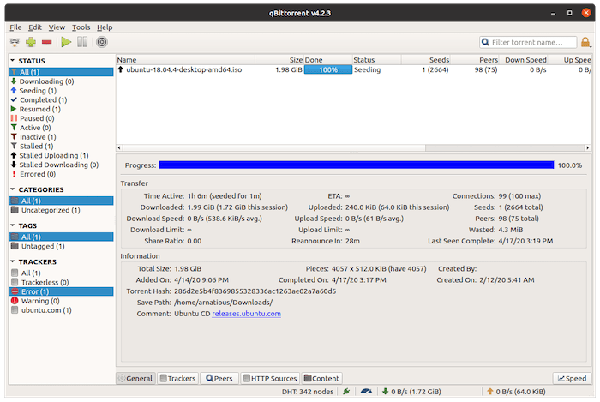Viewport: 600px width, 402px height.
Task: Switch to the Trackers tab
Action: pos(178,378)
